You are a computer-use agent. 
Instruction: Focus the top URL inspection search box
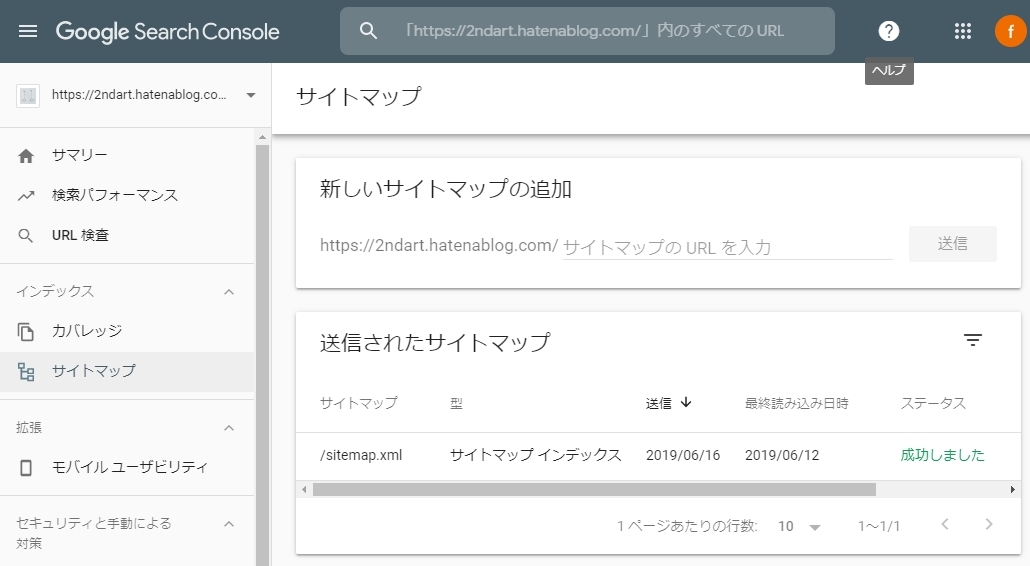[x=587, y=31]
